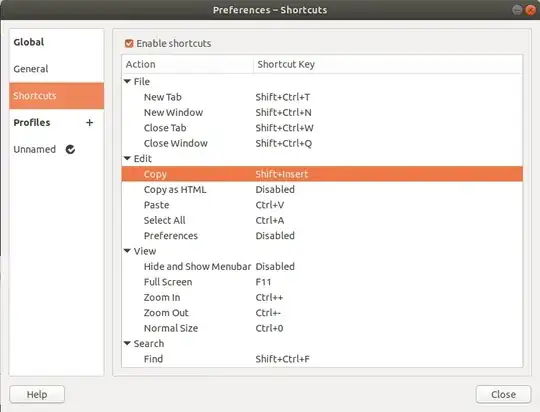Screen dimensions: 540x412
Task: Collapse the Search shortcuts group
Action: (127, 343)
